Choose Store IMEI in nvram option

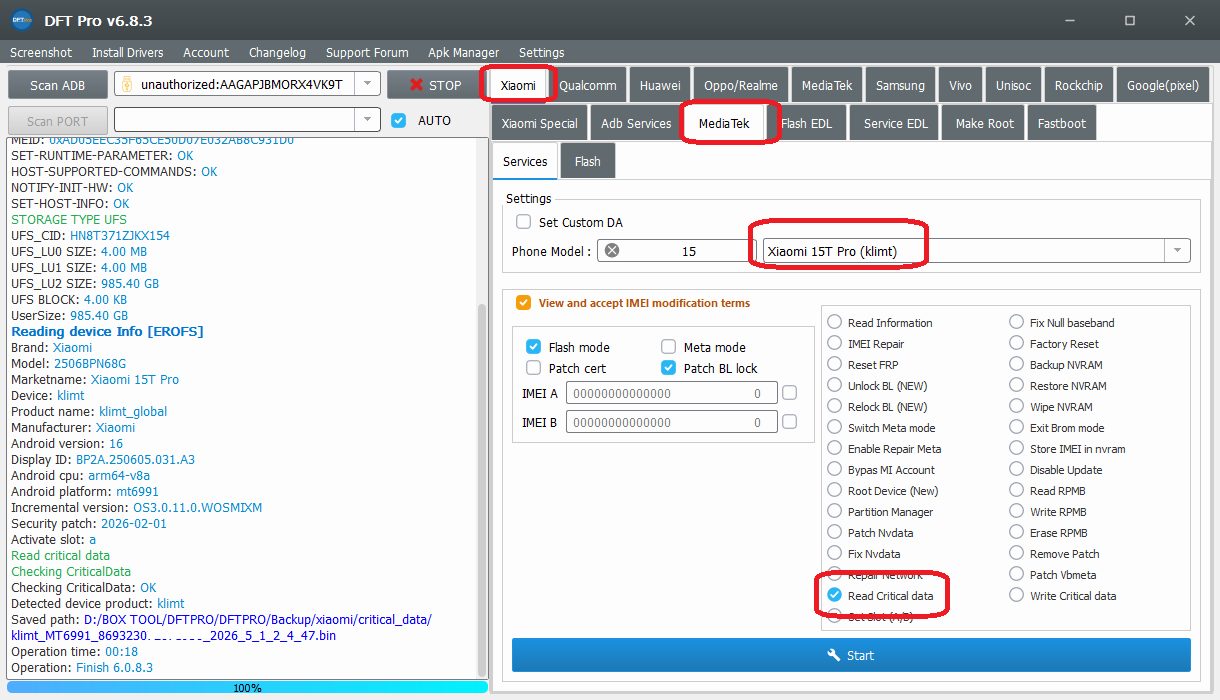(1017, 448)
